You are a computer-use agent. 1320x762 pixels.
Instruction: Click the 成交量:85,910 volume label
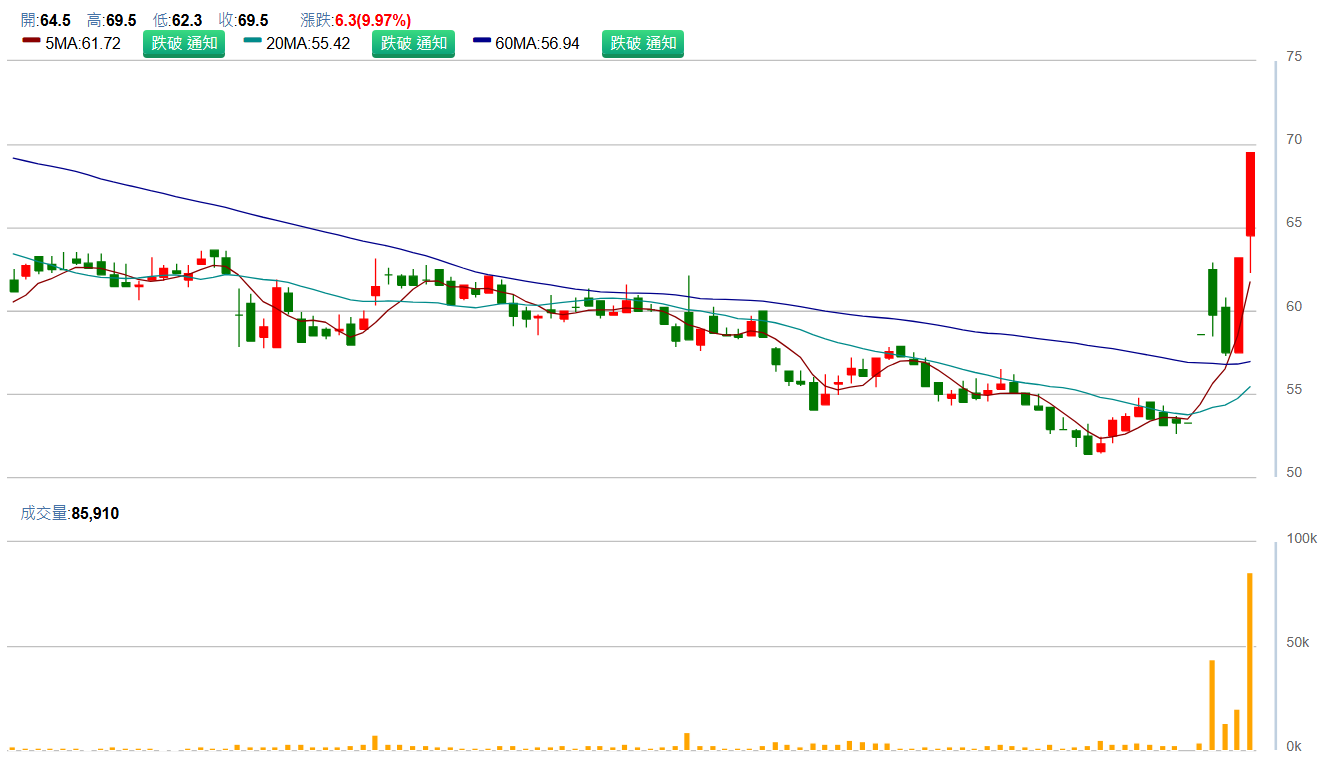[x=70, y=514]
